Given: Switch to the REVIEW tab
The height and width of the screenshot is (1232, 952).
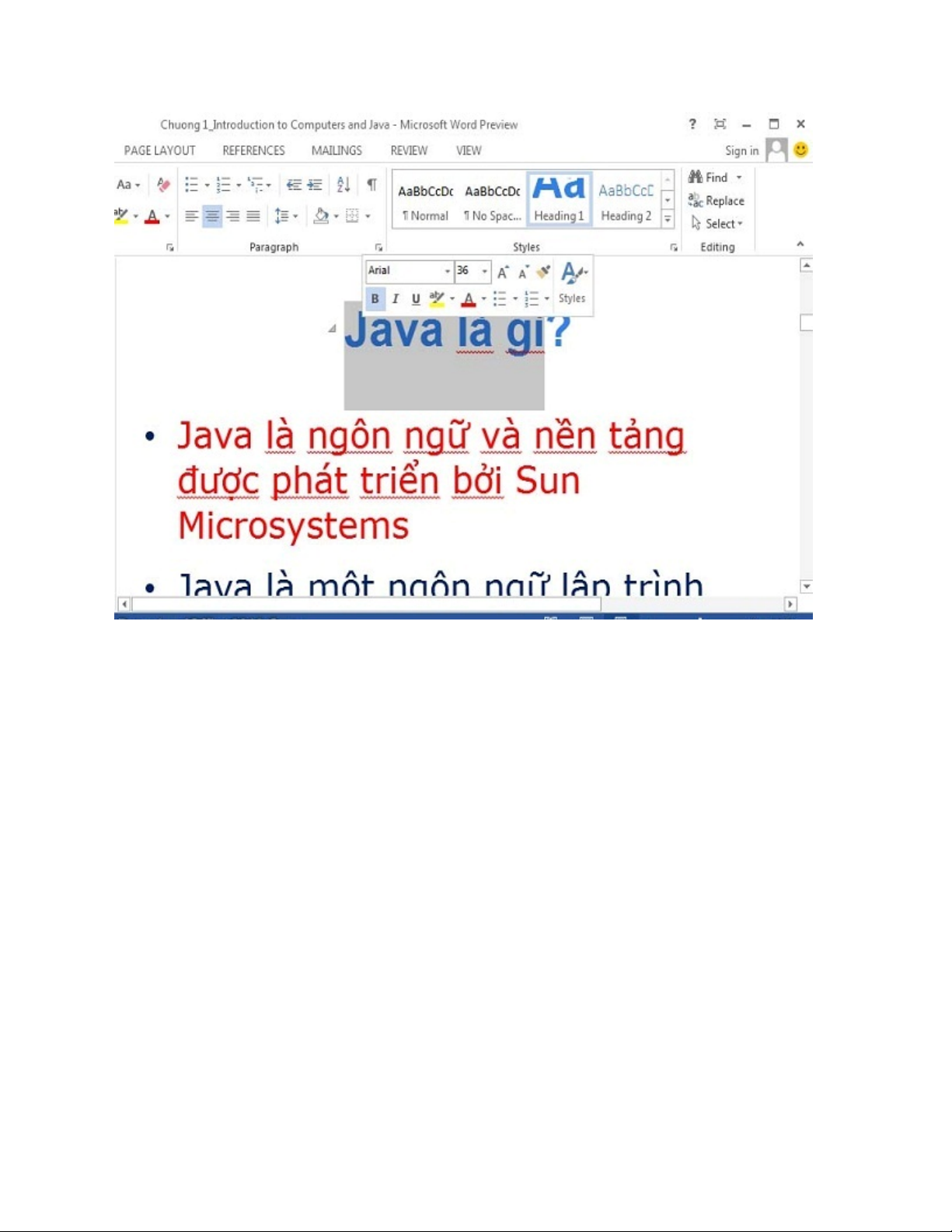Looking at the screenshot, I should [x=409, y=151].
